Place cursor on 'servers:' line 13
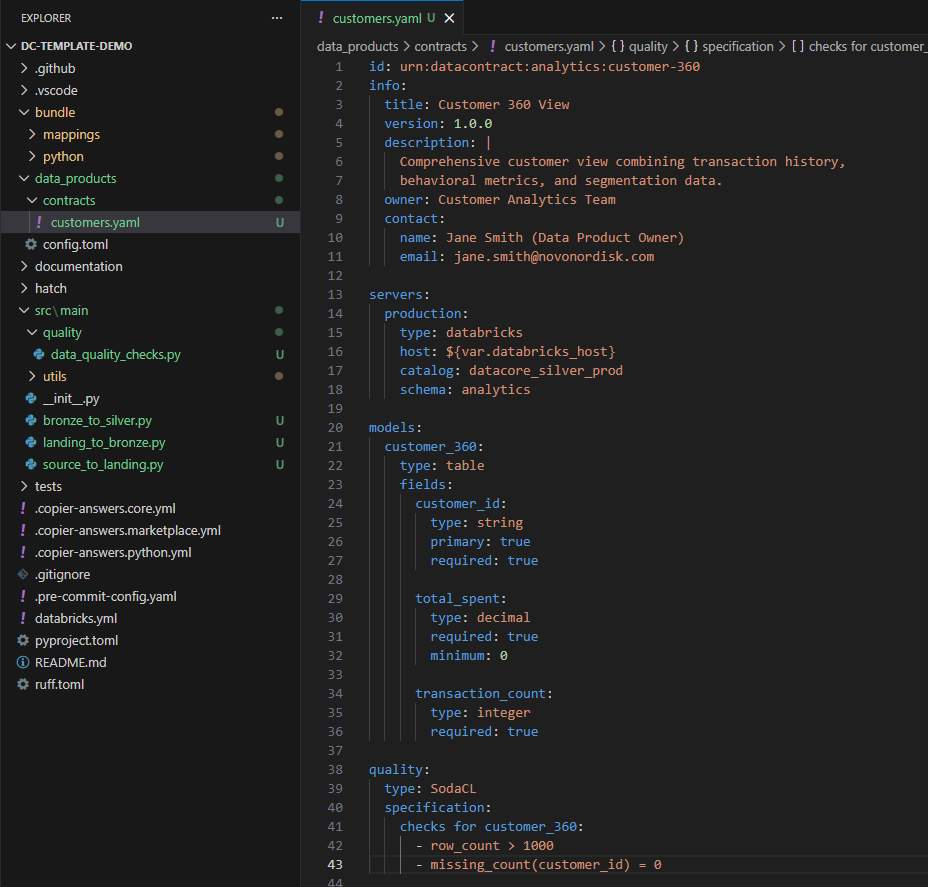This screenshot has height=887, width=928. coord(399,294)
